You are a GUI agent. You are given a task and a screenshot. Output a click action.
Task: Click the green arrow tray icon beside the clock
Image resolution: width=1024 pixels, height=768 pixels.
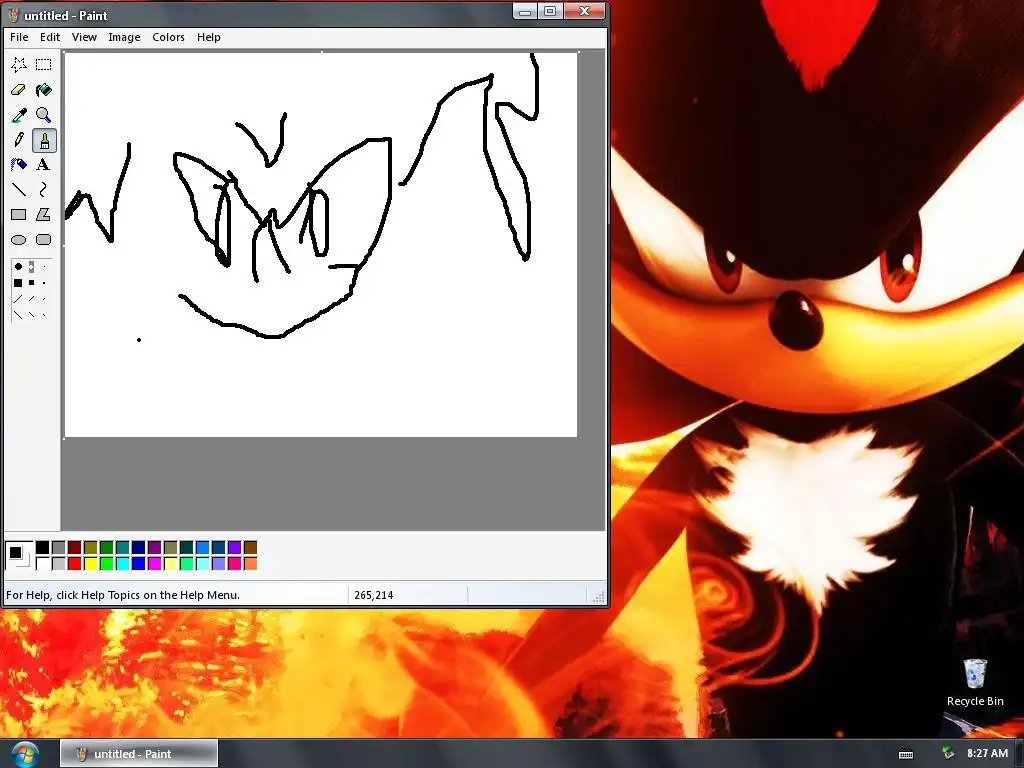click(x=948, y=753)
